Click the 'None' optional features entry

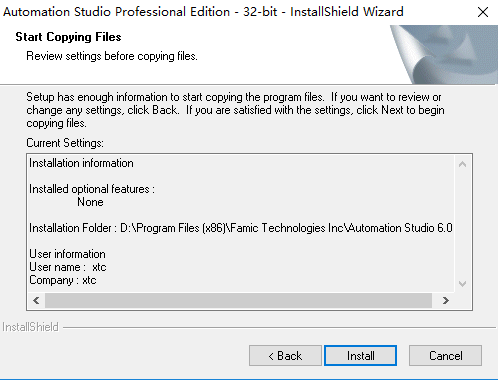tap(90, 202)
